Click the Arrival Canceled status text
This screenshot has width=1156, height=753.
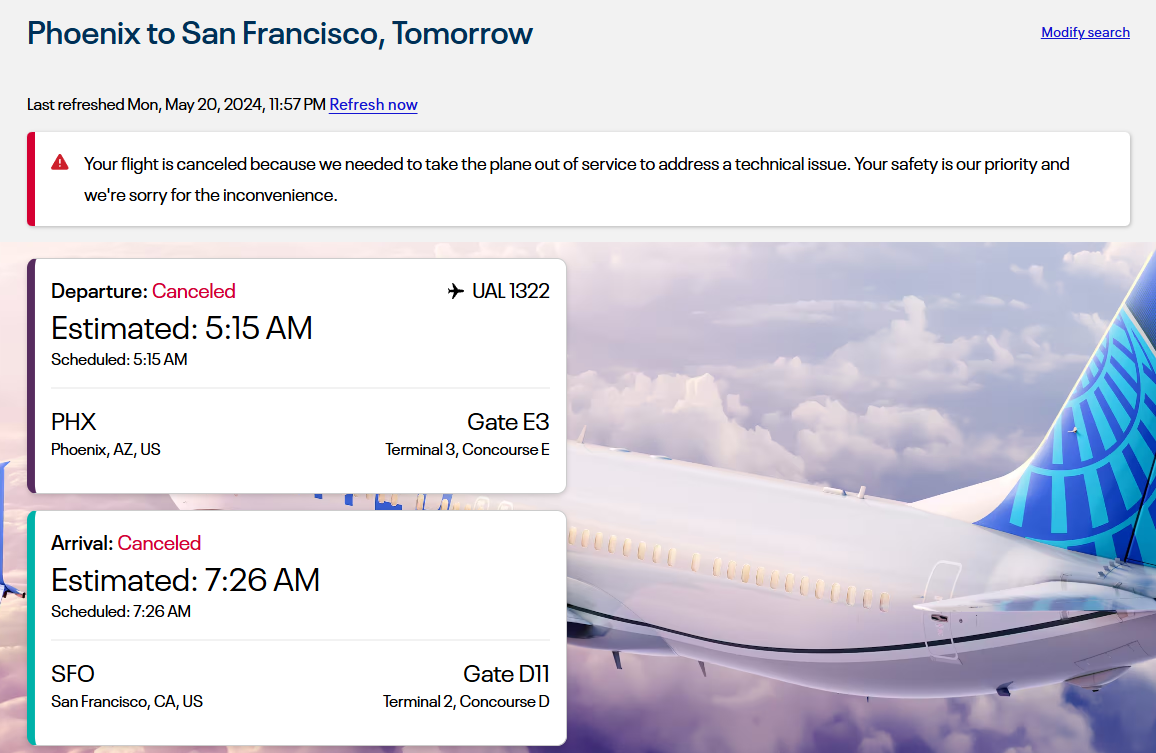point(159,543)
